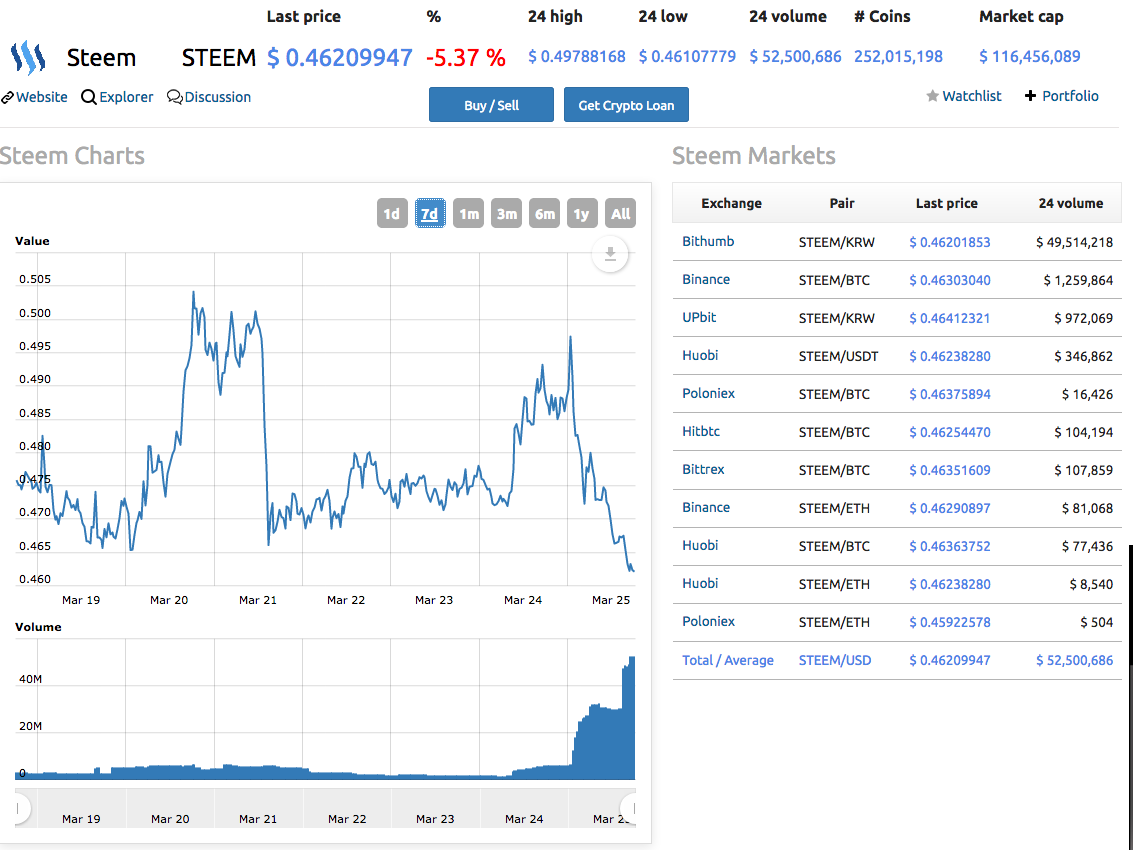Click the 24 high value $ 0.49788168
1133x850 pixels.
(577, 56)
